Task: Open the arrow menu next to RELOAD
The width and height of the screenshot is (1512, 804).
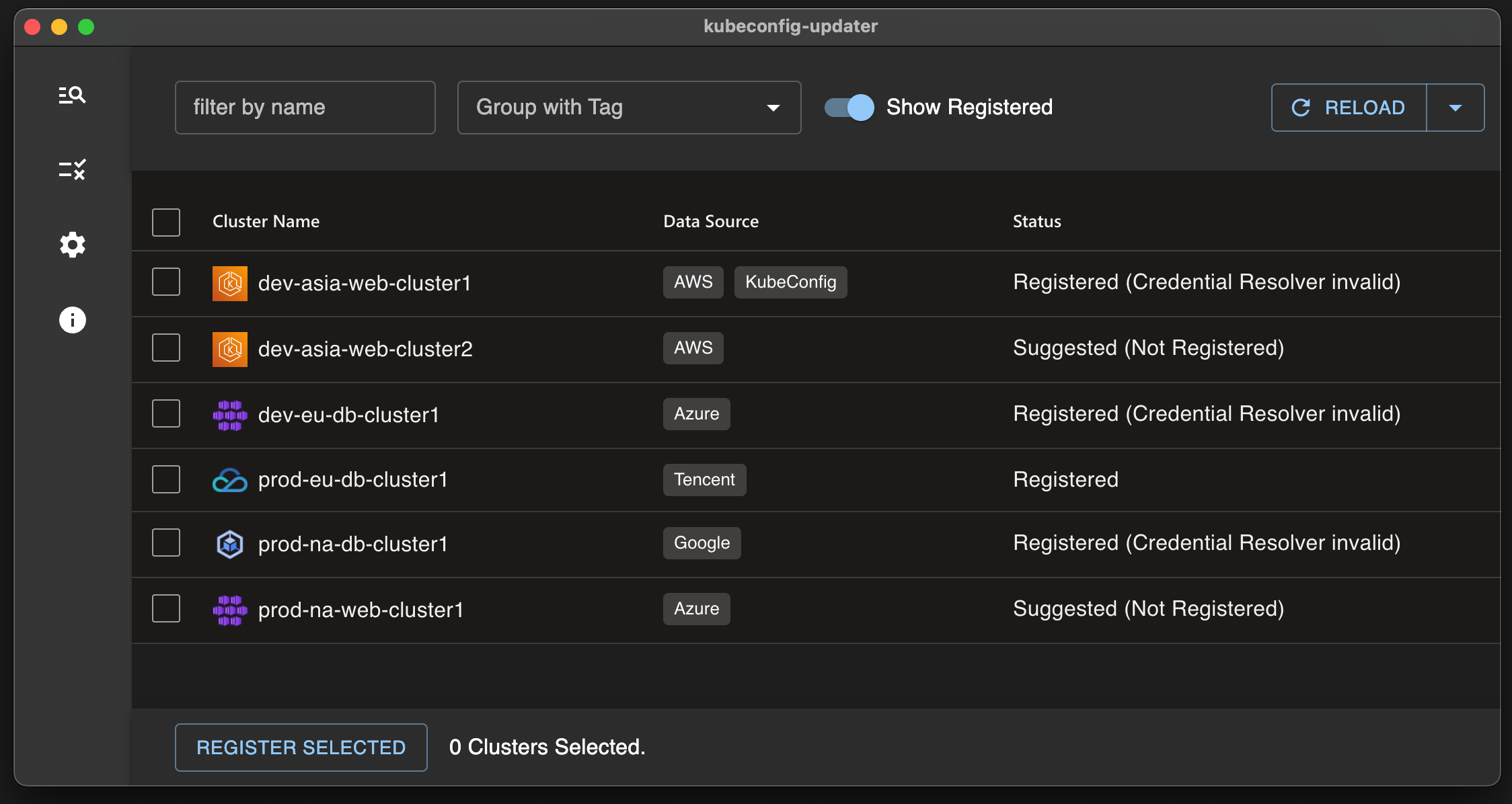Action: click(1455, 108)
